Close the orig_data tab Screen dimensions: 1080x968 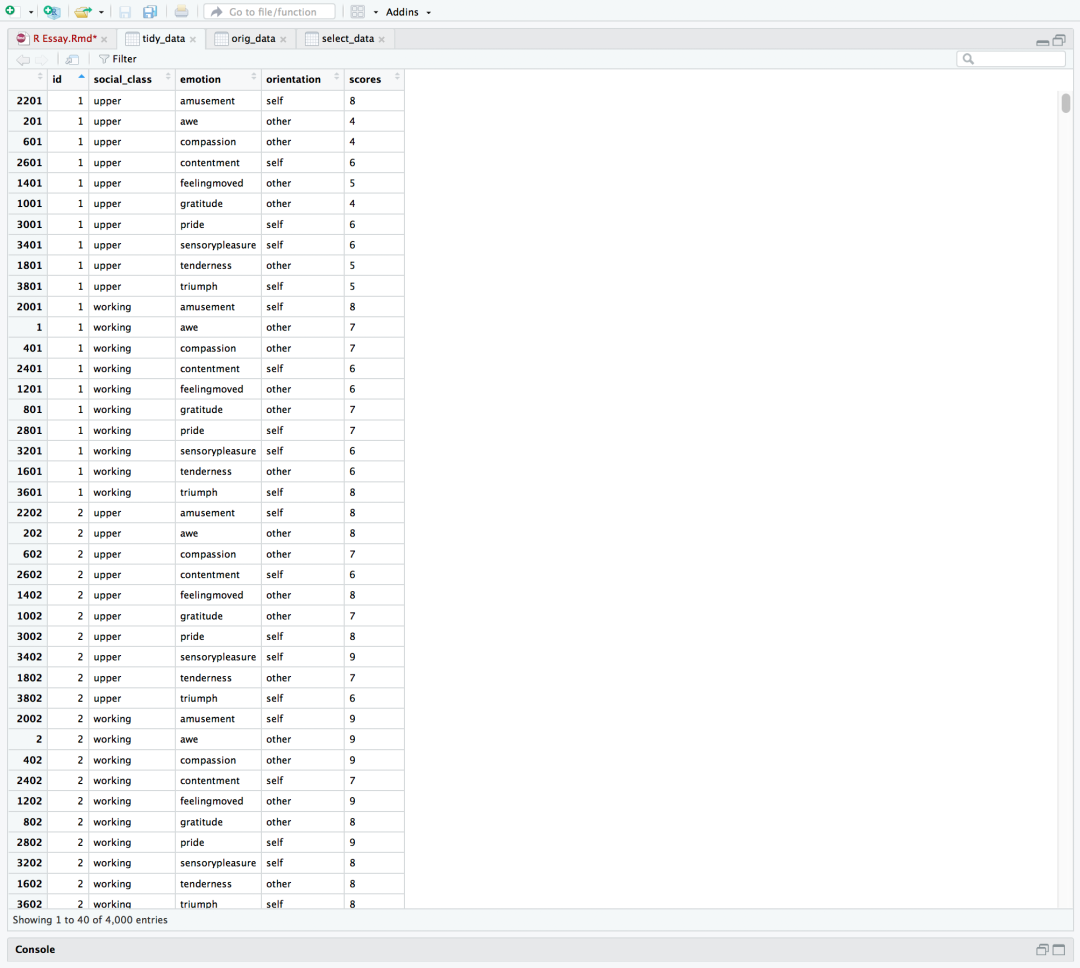tap(283, 39)
